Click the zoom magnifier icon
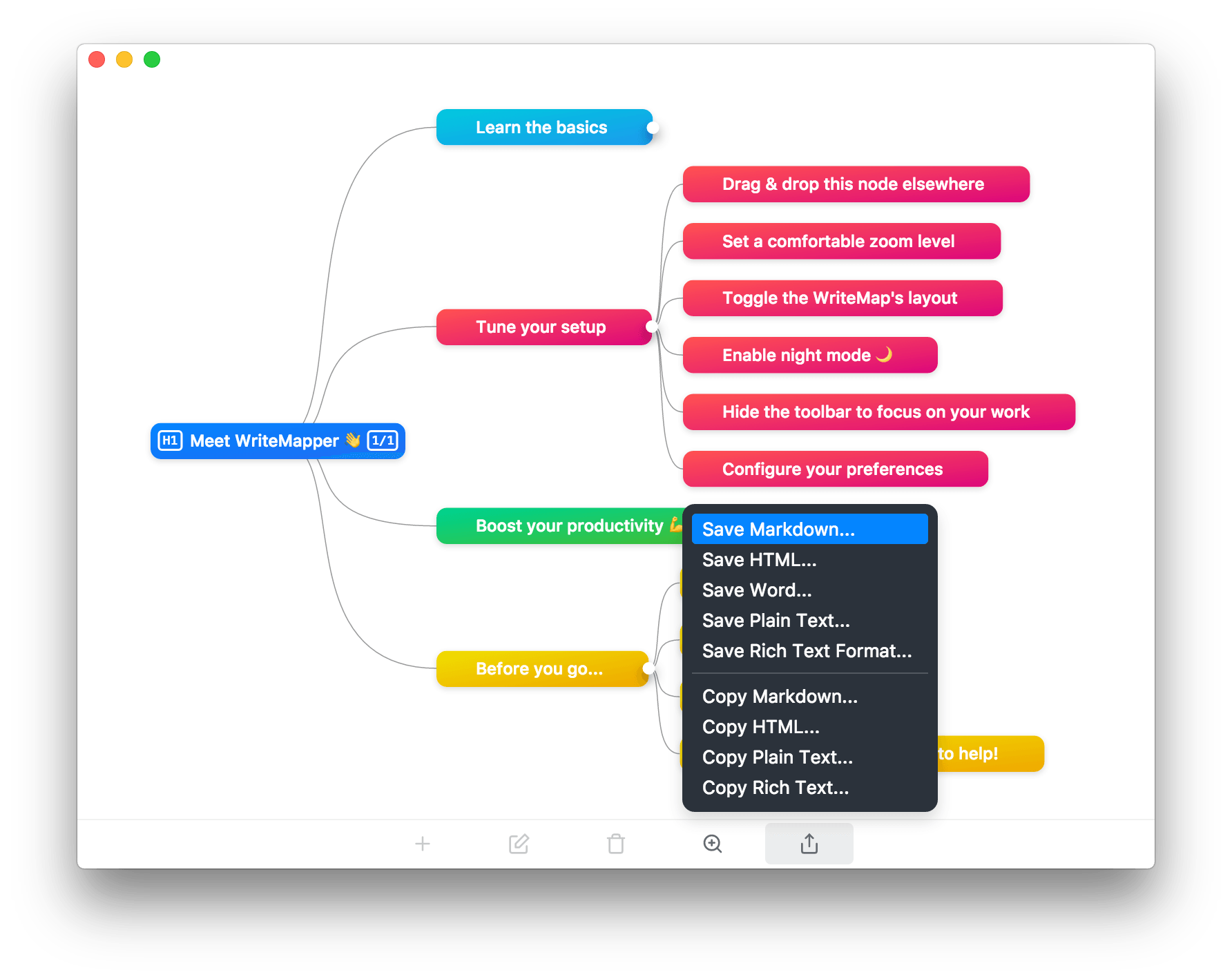 tap(713, 844)
